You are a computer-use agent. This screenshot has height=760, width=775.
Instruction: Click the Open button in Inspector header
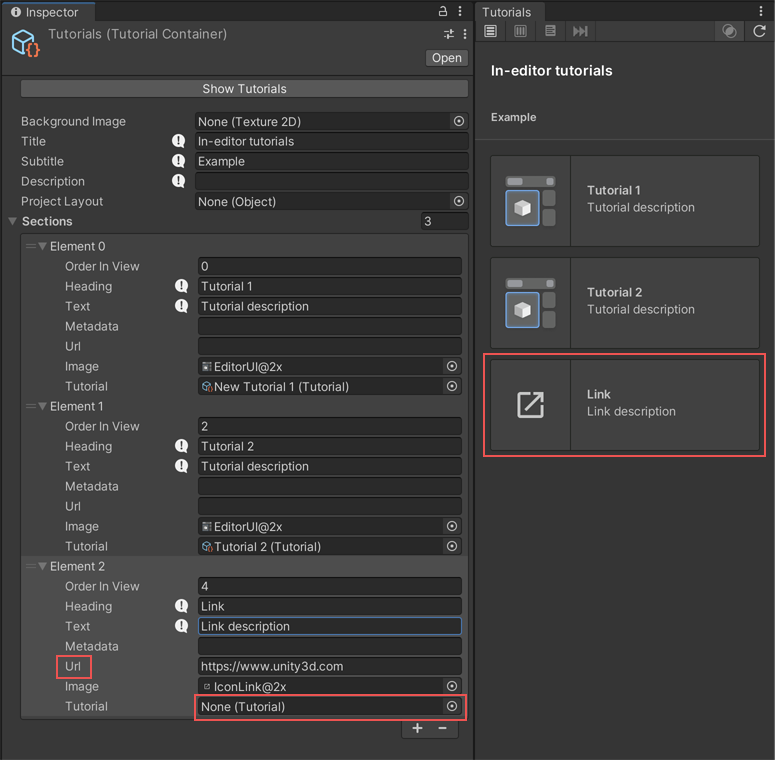[446, 58]
